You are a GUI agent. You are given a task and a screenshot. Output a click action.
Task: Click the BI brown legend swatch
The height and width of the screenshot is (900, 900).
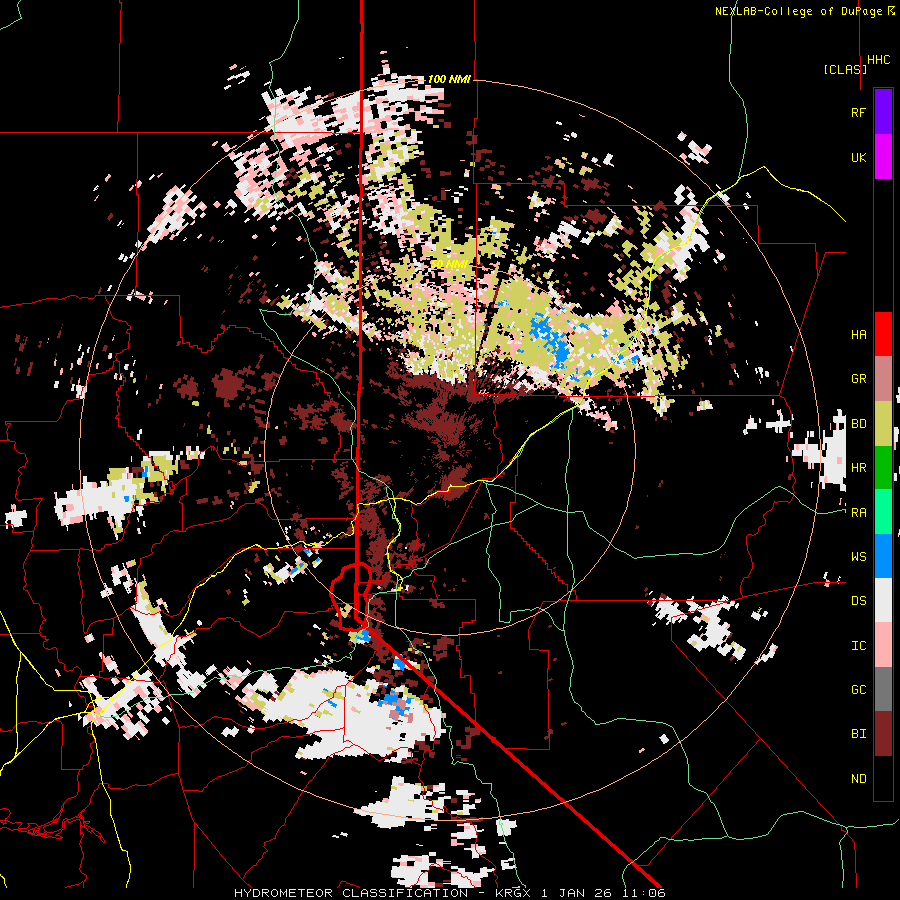(x=883, y=734)
